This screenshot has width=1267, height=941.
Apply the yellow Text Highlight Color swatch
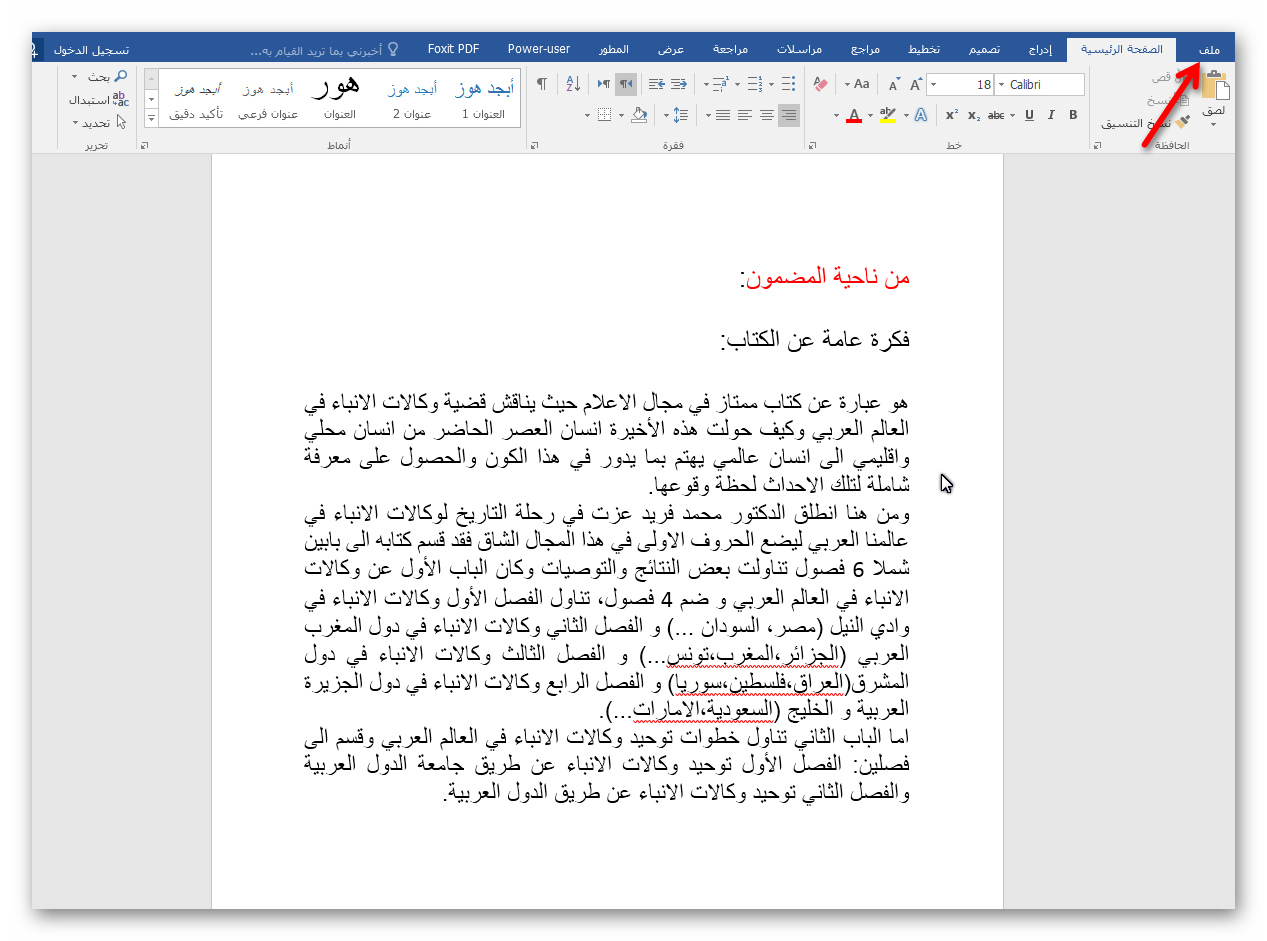tap(888, 115)
